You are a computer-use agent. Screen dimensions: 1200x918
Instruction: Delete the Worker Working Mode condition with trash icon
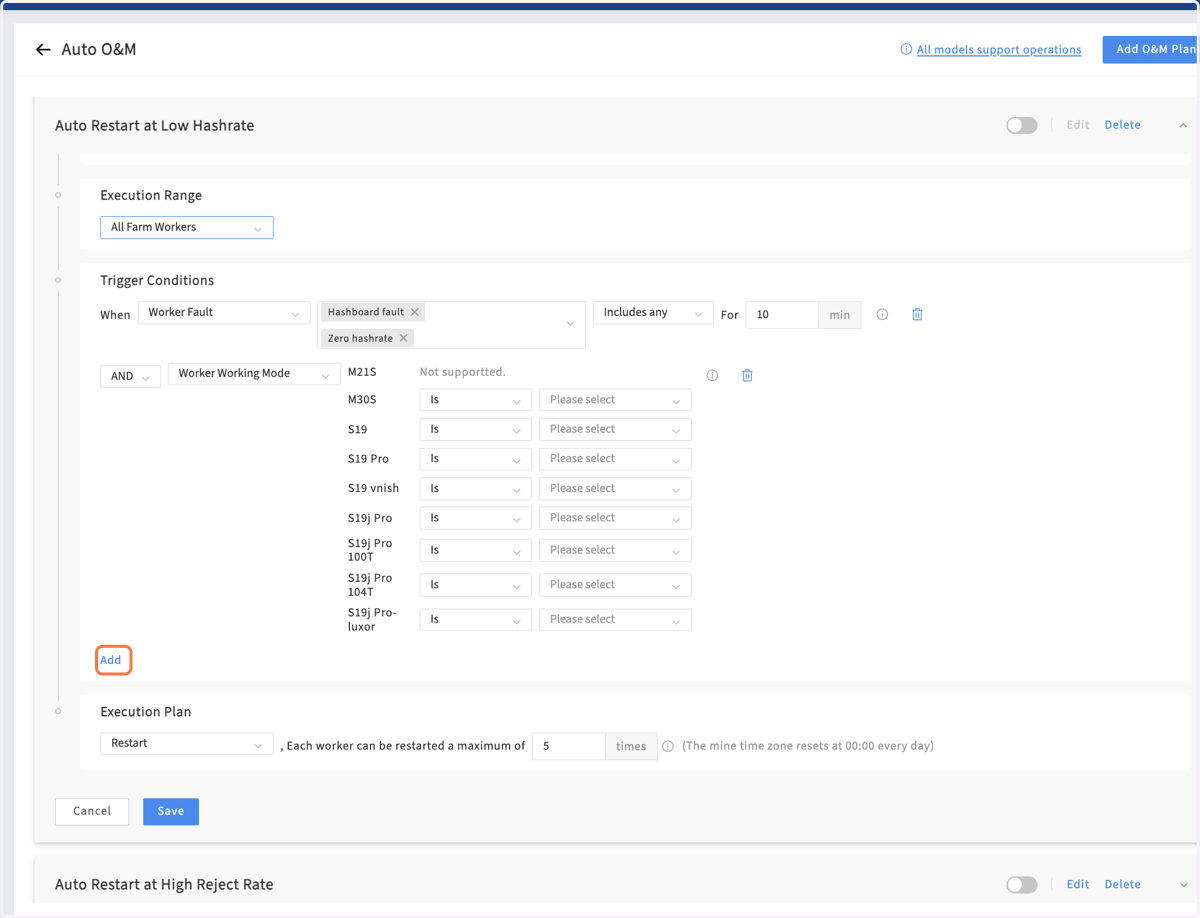[x=747, y=376]
